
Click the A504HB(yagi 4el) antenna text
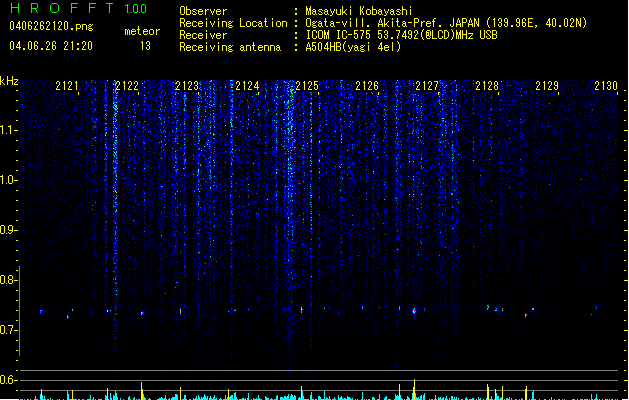(353, 47)
